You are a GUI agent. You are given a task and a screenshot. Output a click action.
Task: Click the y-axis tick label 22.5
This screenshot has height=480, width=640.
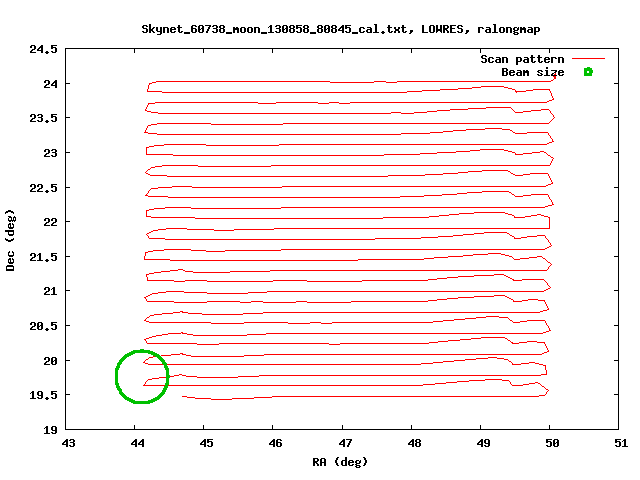click(43, 188)
